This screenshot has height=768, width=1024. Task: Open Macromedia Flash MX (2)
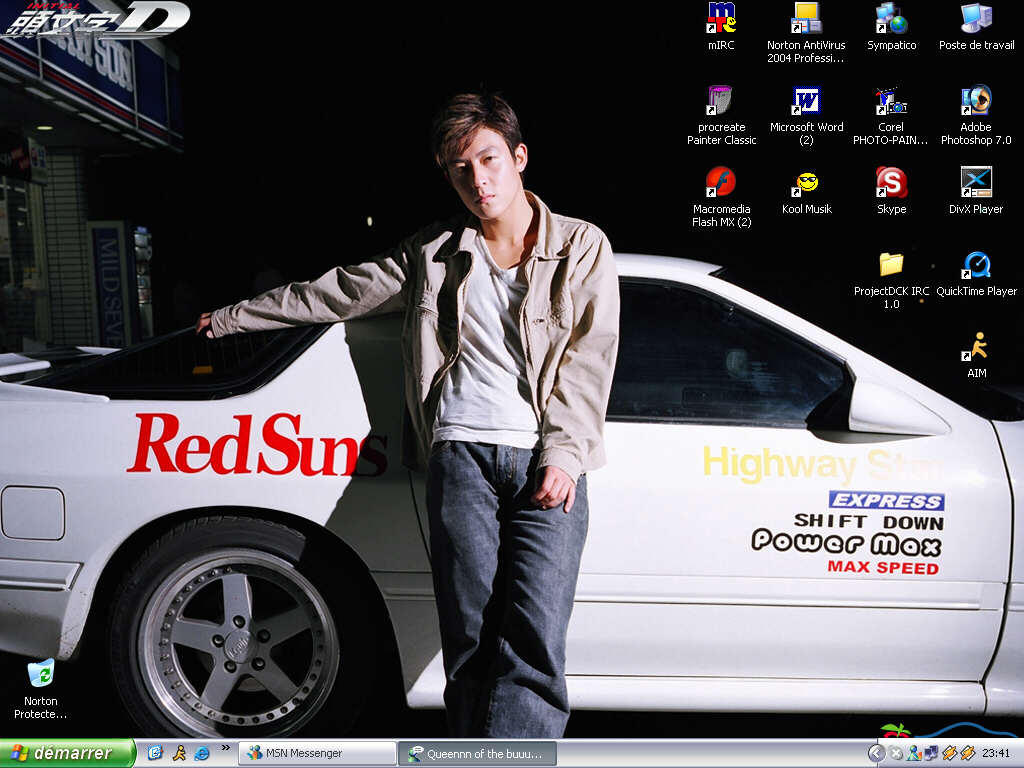pyautogui.click(x=721, y=183)
